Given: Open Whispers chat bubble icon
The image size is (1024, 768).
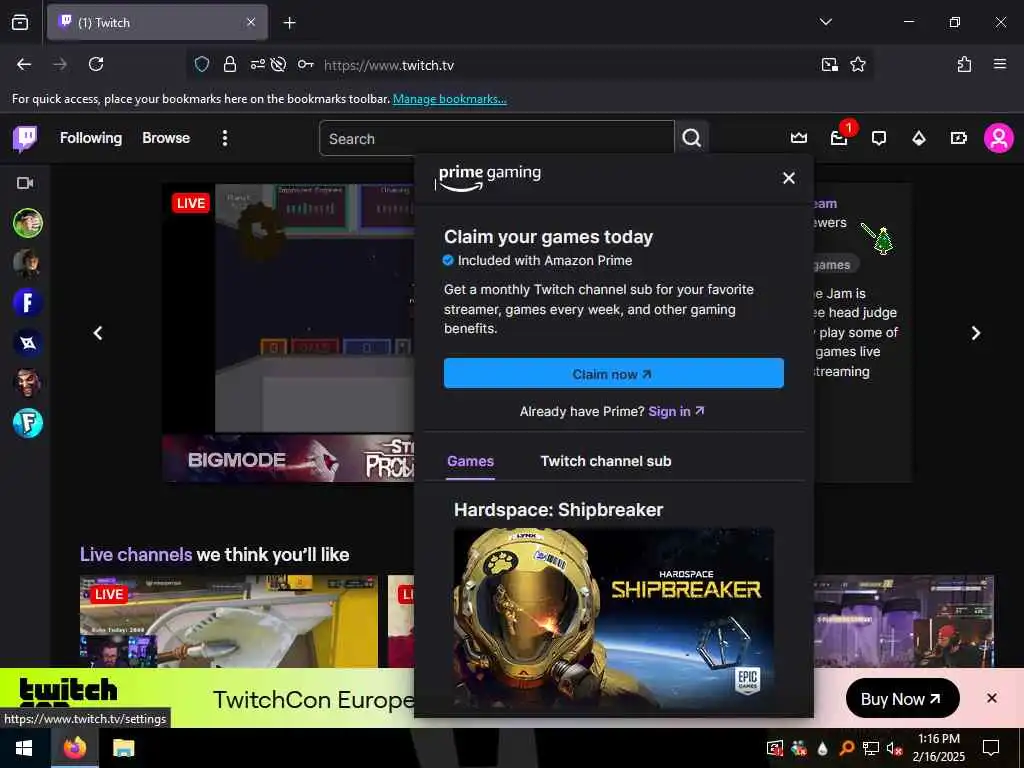Looking at the screenshot, I should point(879,138).
